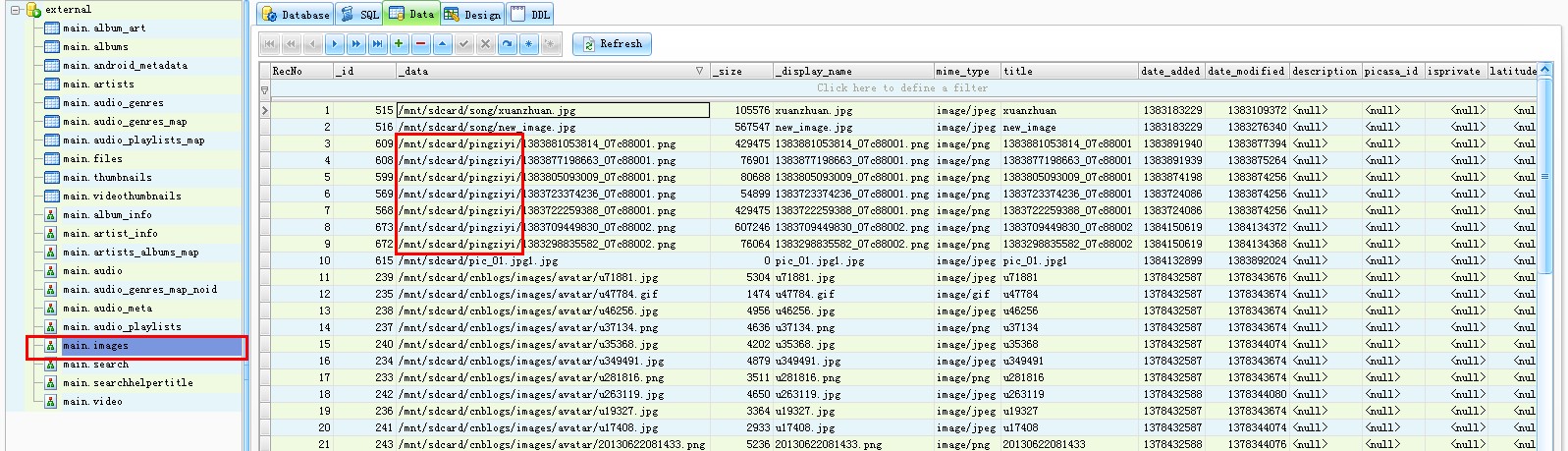The height and width of the screenshot is (451, 1568).
Task: Insert a new record with plus icon
Action: tap(399, 44)
